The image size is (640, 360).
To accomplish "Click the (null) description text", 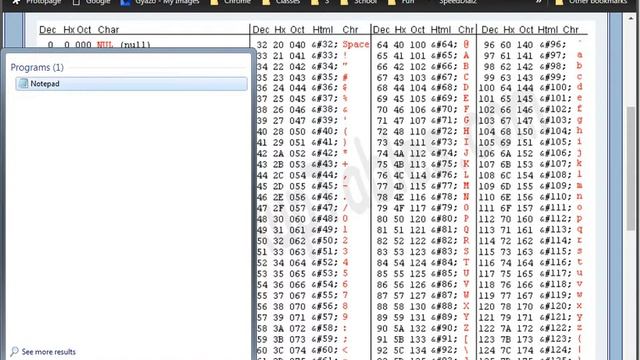I will pyautogui.click(x=135, y=44).
